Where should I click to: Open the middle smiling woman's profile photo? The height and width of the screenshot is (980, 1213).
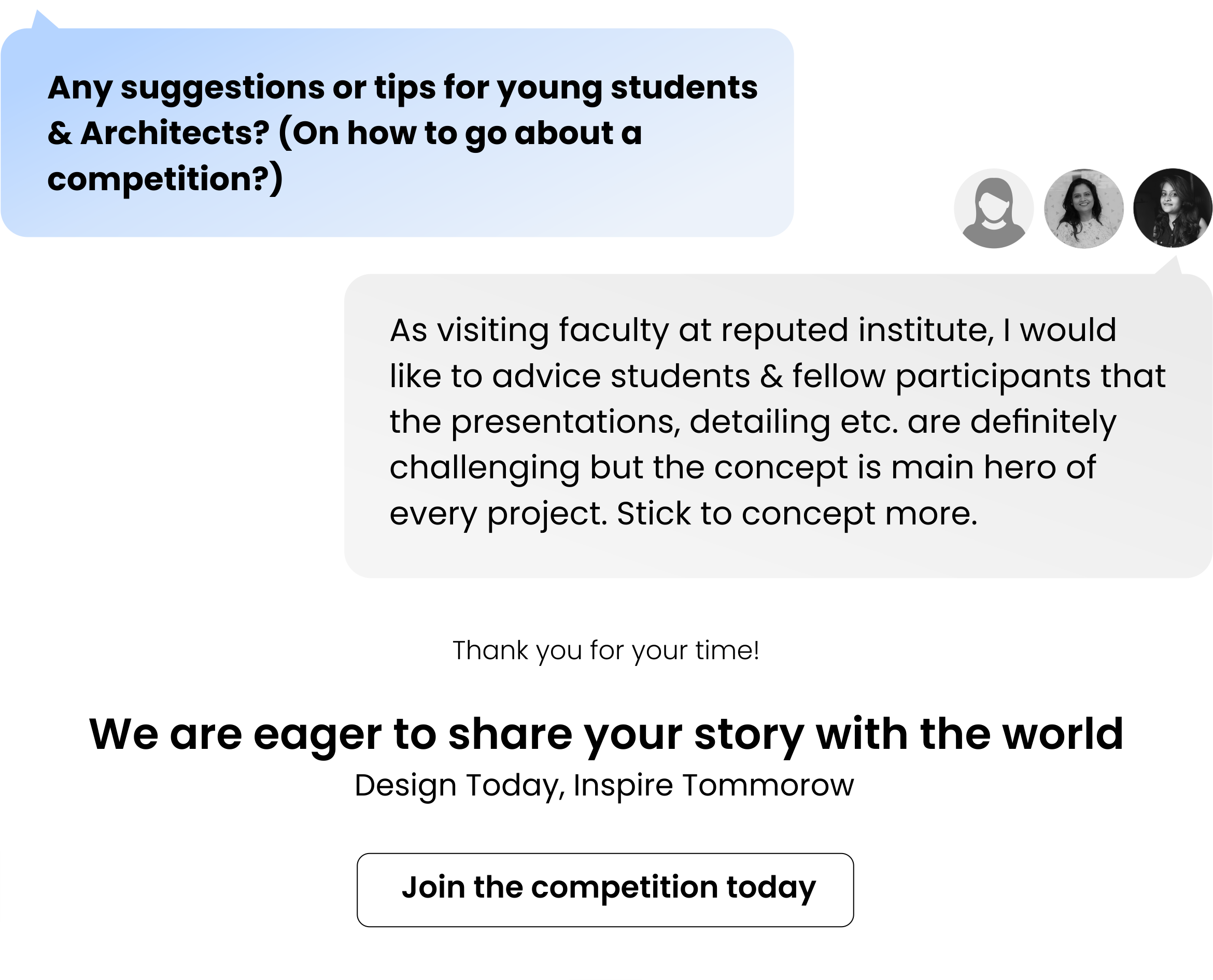tap(1083, 208)
